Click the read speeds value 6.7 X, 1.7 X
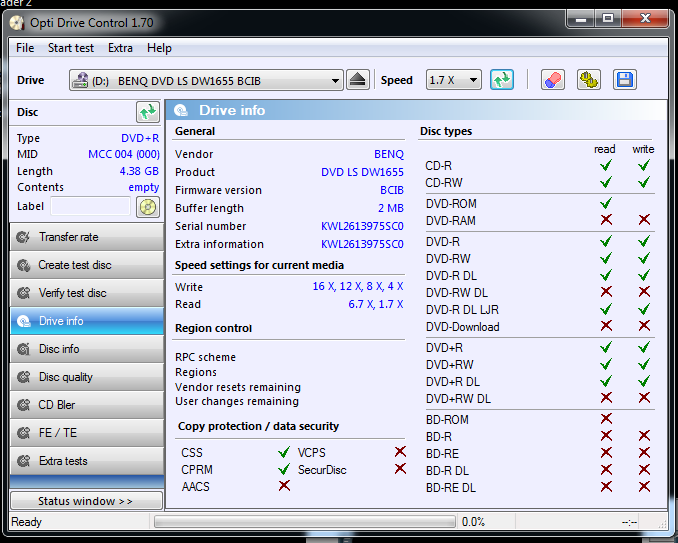 [x=376, y=304]
